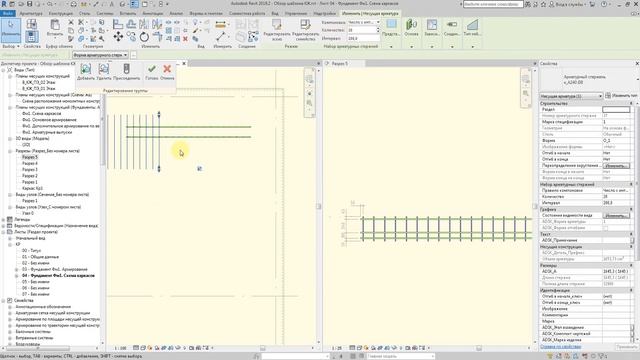Select the Copy tool next to Move
The image size is (640, 360).
pos(131,37)
